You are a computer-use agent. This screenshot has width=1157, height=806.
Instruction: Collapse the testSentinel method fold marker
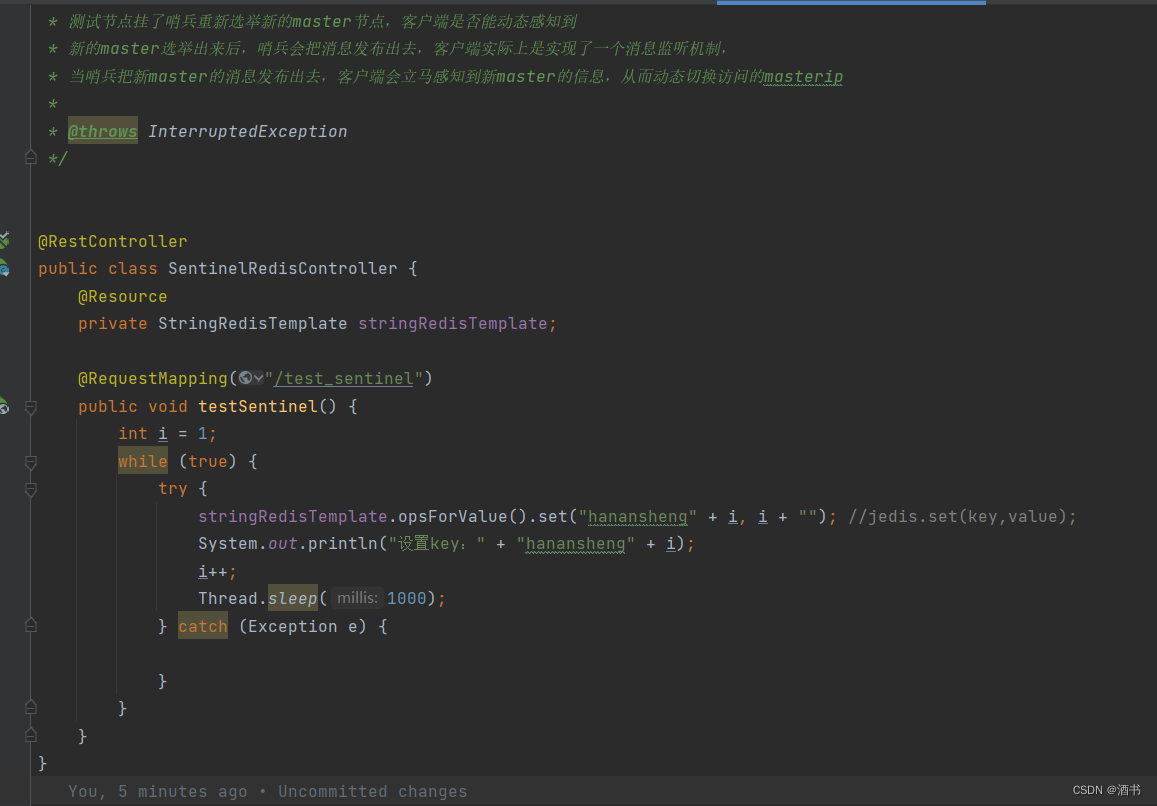31,407
